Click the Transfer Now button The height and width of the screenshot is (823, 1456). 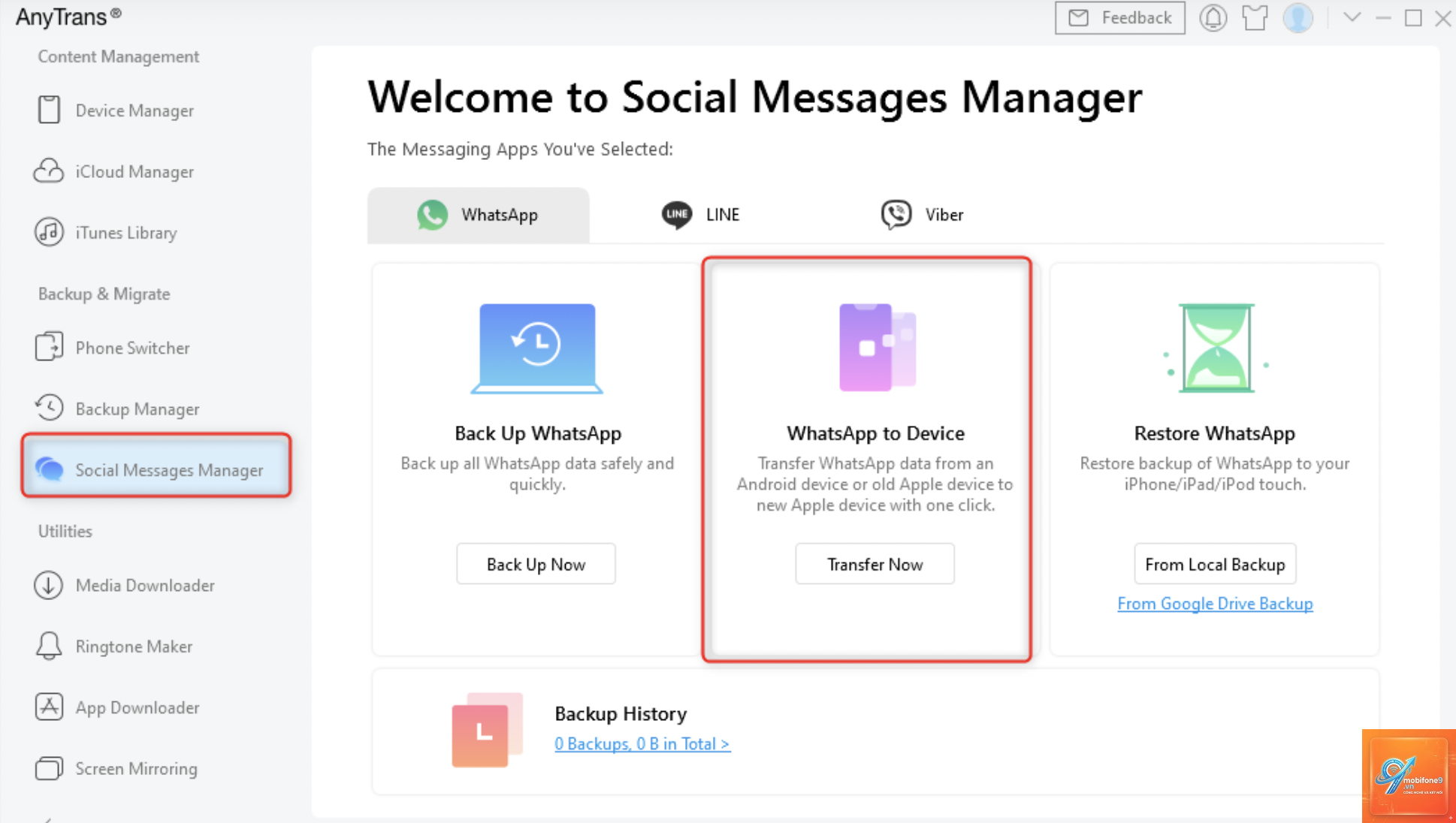(x=875, y=564)
